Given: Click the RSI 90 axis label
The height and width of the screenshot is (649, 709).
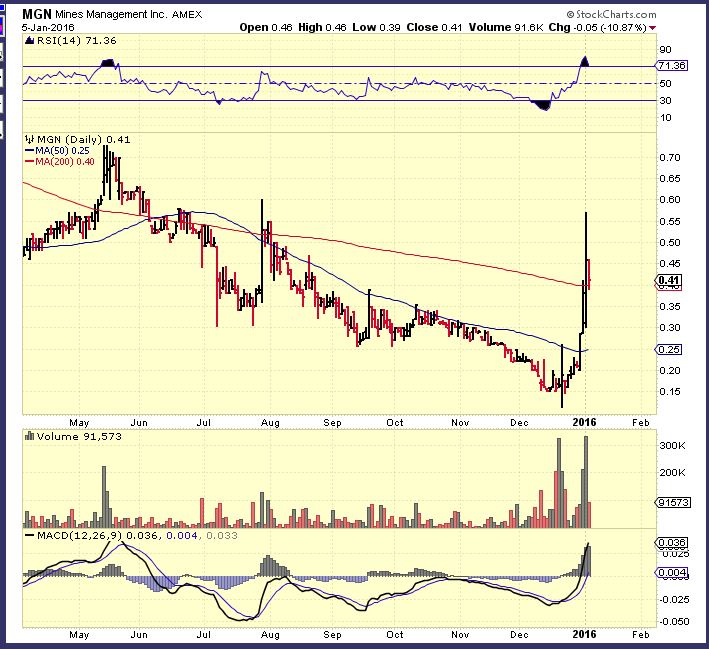Looking at the screenshot, I should click(x=666, y=50).
